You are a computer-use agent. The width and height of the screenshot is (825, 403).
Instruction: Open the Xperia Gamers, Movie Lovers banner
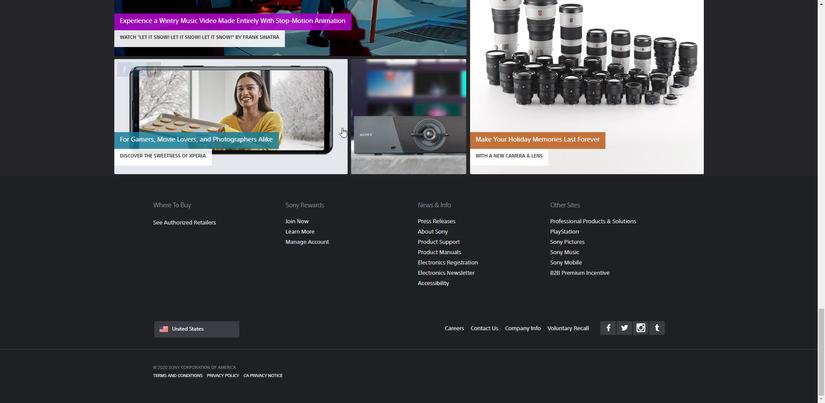pos(196,140)
